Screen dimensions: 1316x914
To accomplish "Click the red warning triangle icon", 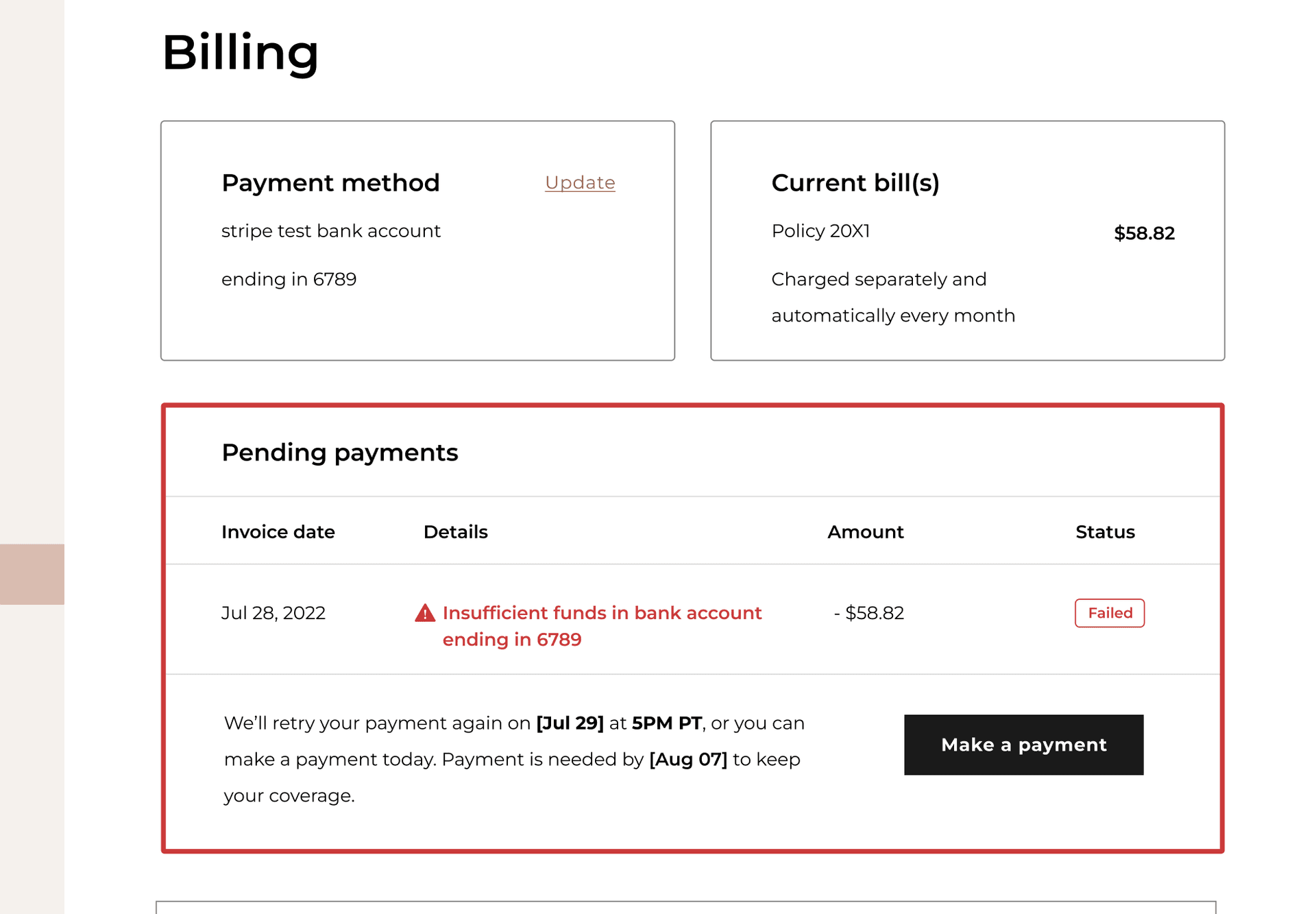I will (425, 612).
